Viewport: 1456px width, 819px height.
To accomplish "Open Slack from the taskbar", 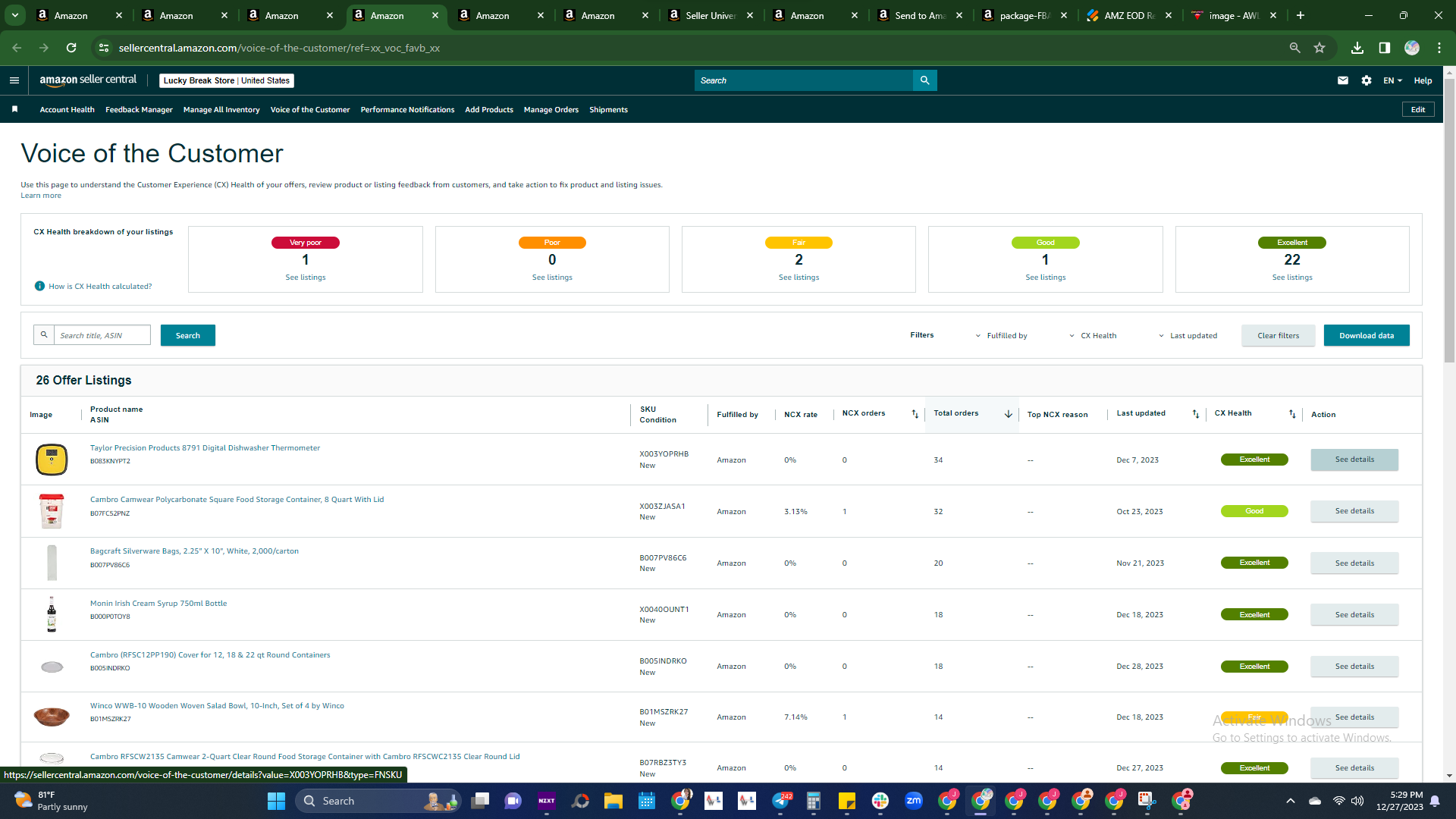I will pos(880,801).
